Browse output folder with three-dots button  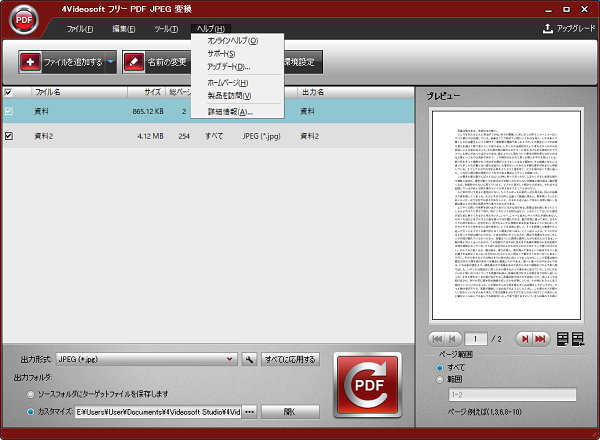250,411
